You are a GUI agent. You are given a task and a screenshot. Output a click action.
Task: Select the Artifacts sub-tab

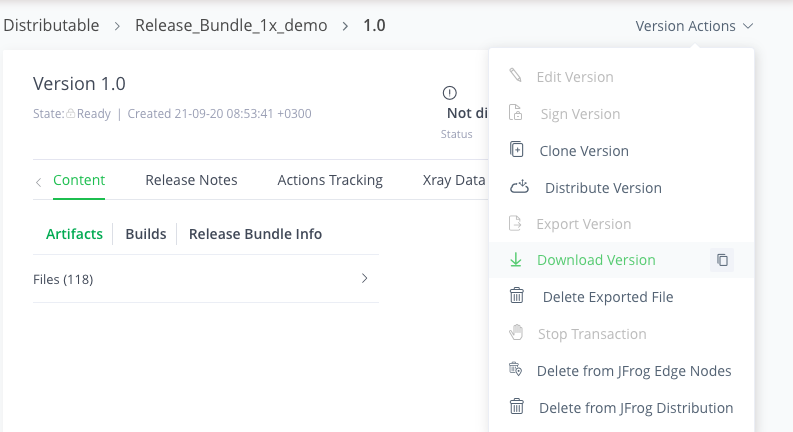click(74, 234)
